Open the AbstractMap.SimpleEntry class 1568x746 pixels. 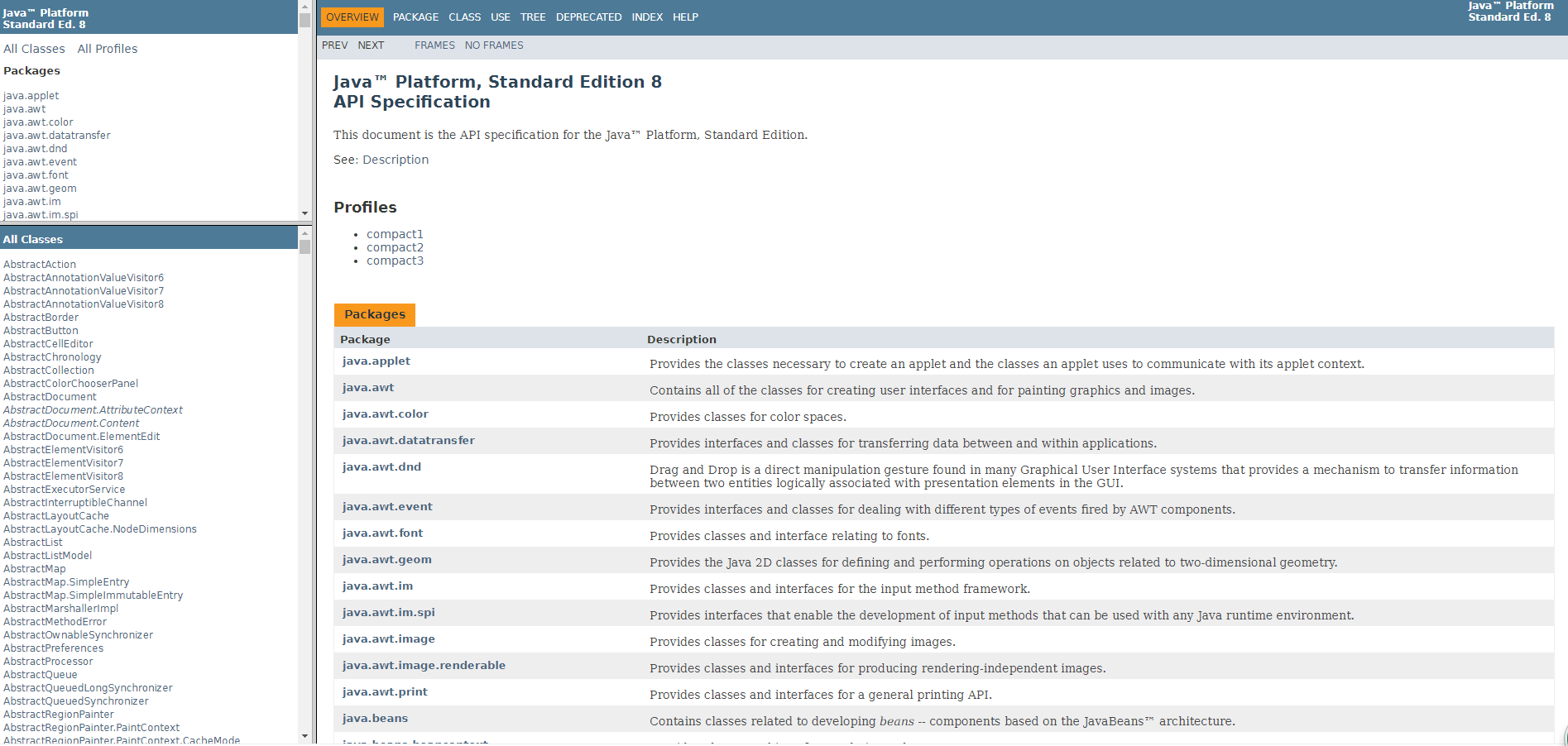pos(66,582)
